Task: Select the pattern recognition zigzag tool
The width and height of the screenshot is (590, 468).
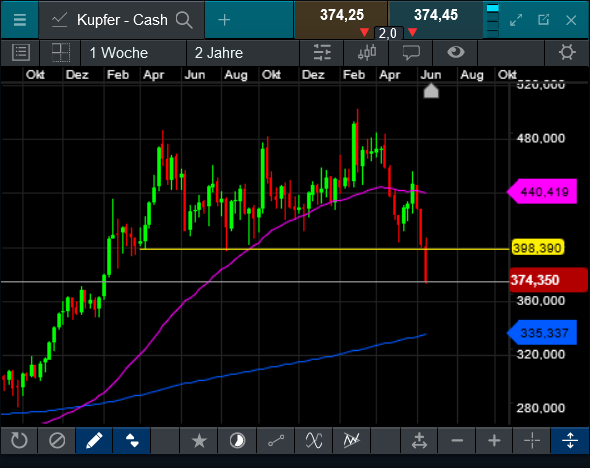Action: pos(352,440)
